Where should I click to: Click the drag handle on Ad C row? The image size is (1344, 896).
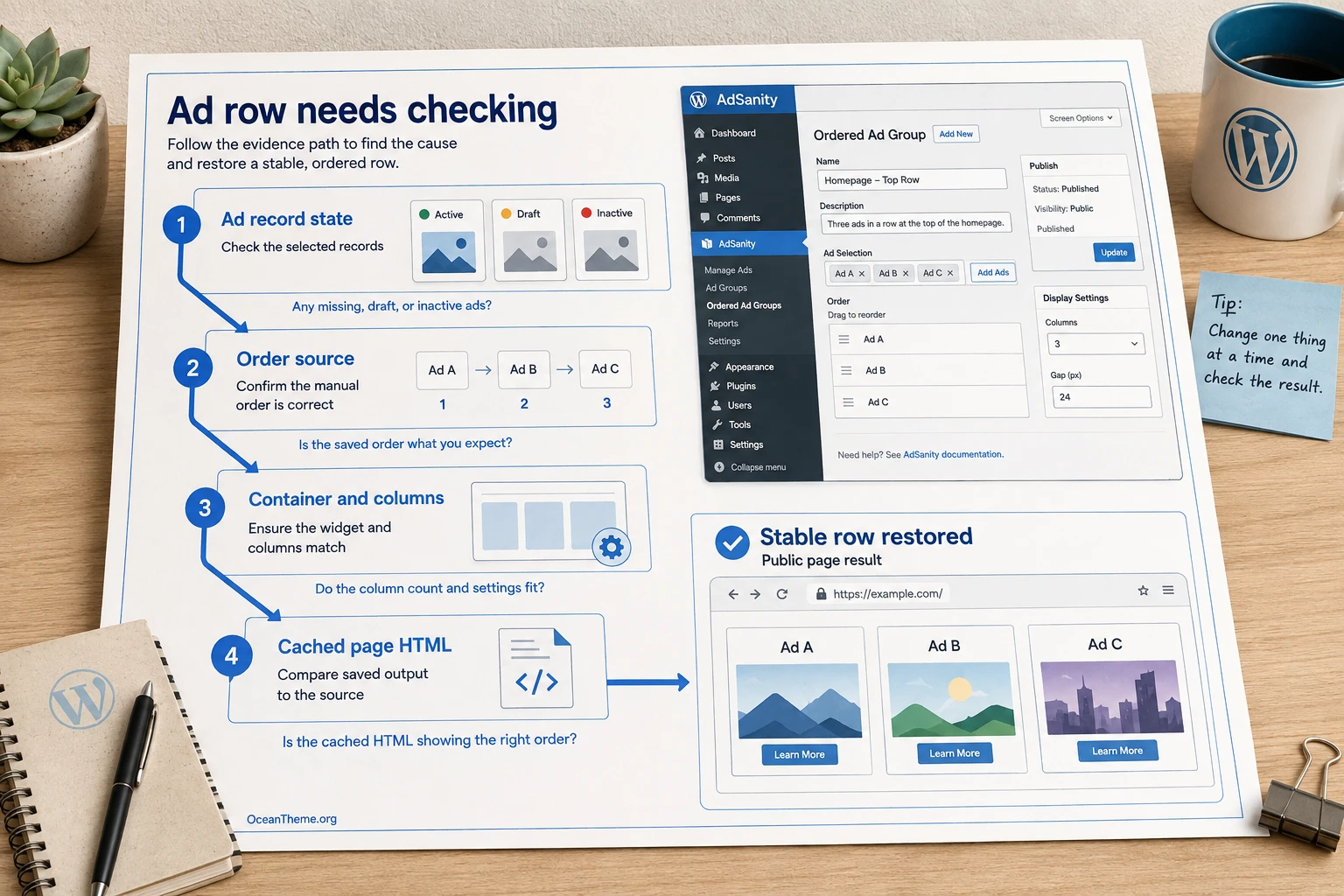pyautogui.click(x=848, y=402)
